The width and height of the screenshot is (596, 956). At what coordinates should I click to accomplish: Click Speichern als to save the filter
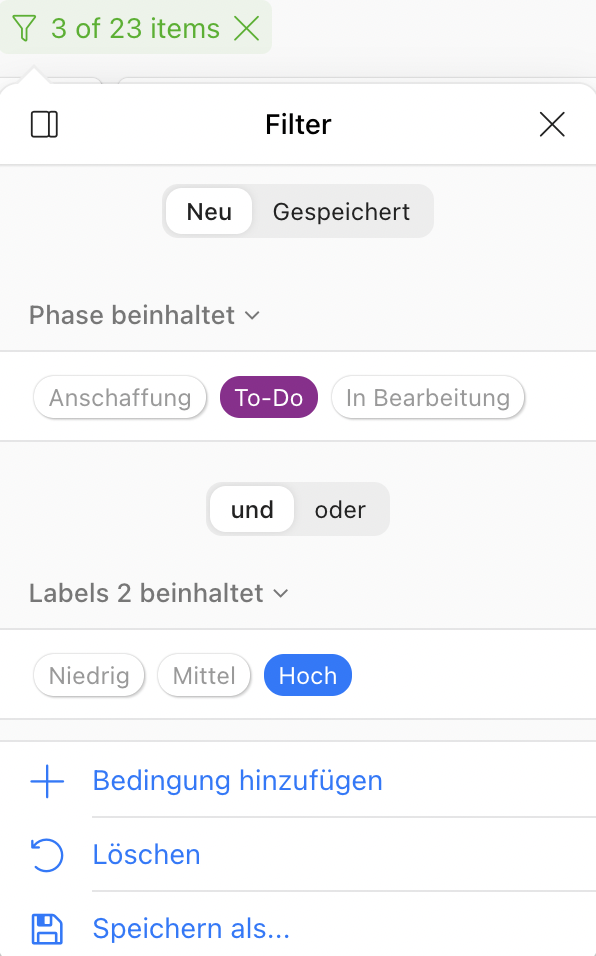[191, 929]
